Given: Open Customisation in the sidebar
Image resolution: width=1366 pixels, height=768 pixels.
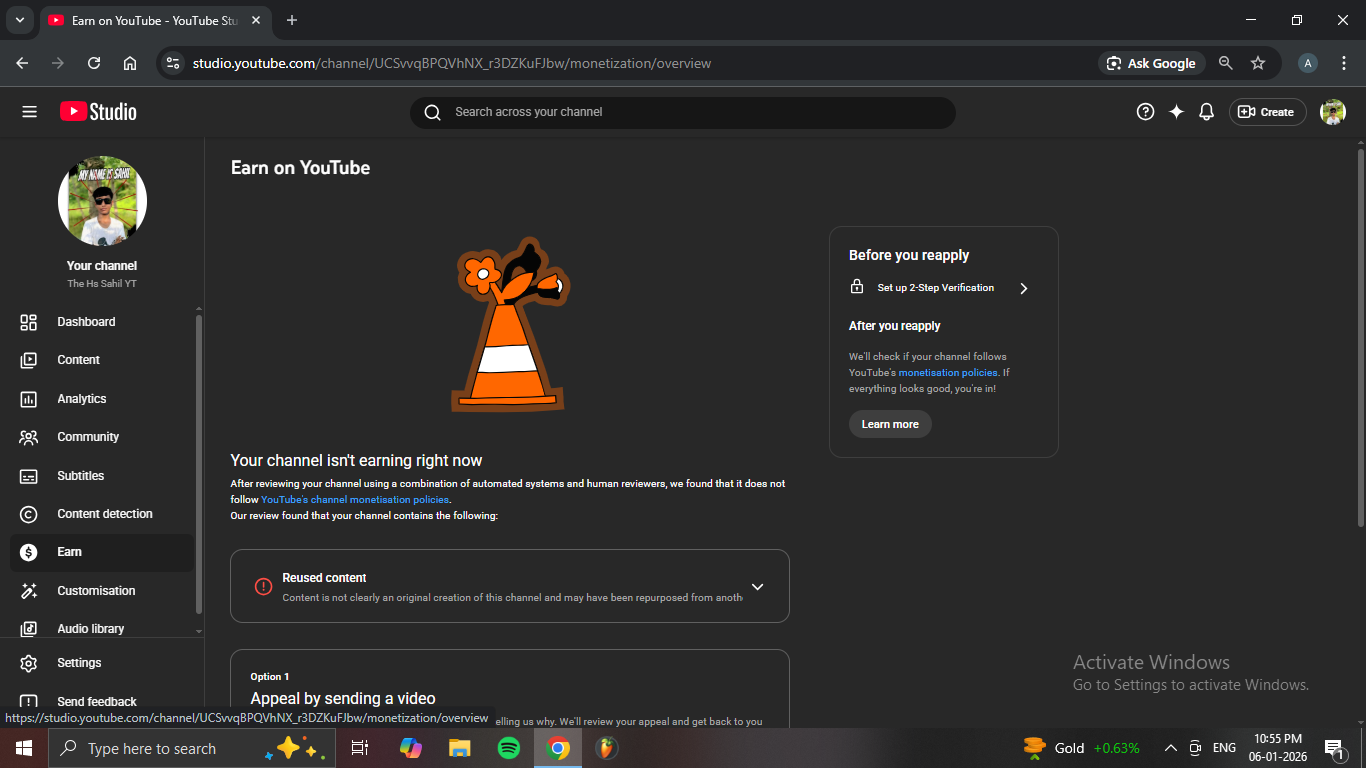Looking at the screenshot, I should point(96,591).
